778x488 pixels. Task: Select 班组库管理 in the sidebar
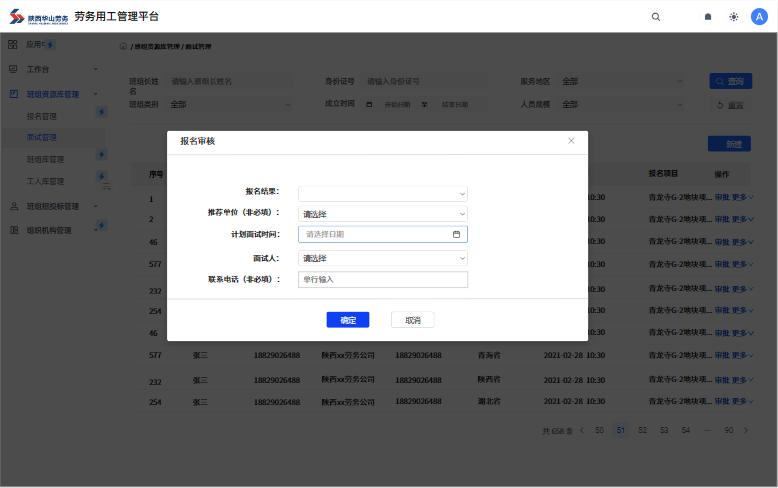point(45,159)
